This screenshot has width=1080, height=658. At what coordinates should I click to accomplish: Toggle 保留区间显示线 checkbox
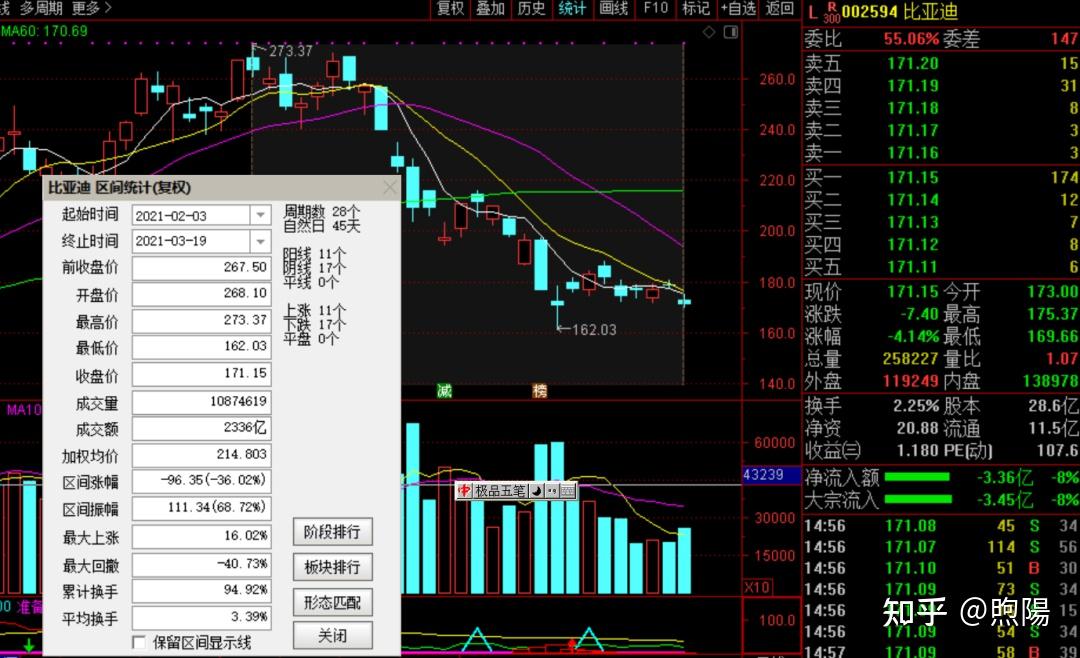coord(138,642)
